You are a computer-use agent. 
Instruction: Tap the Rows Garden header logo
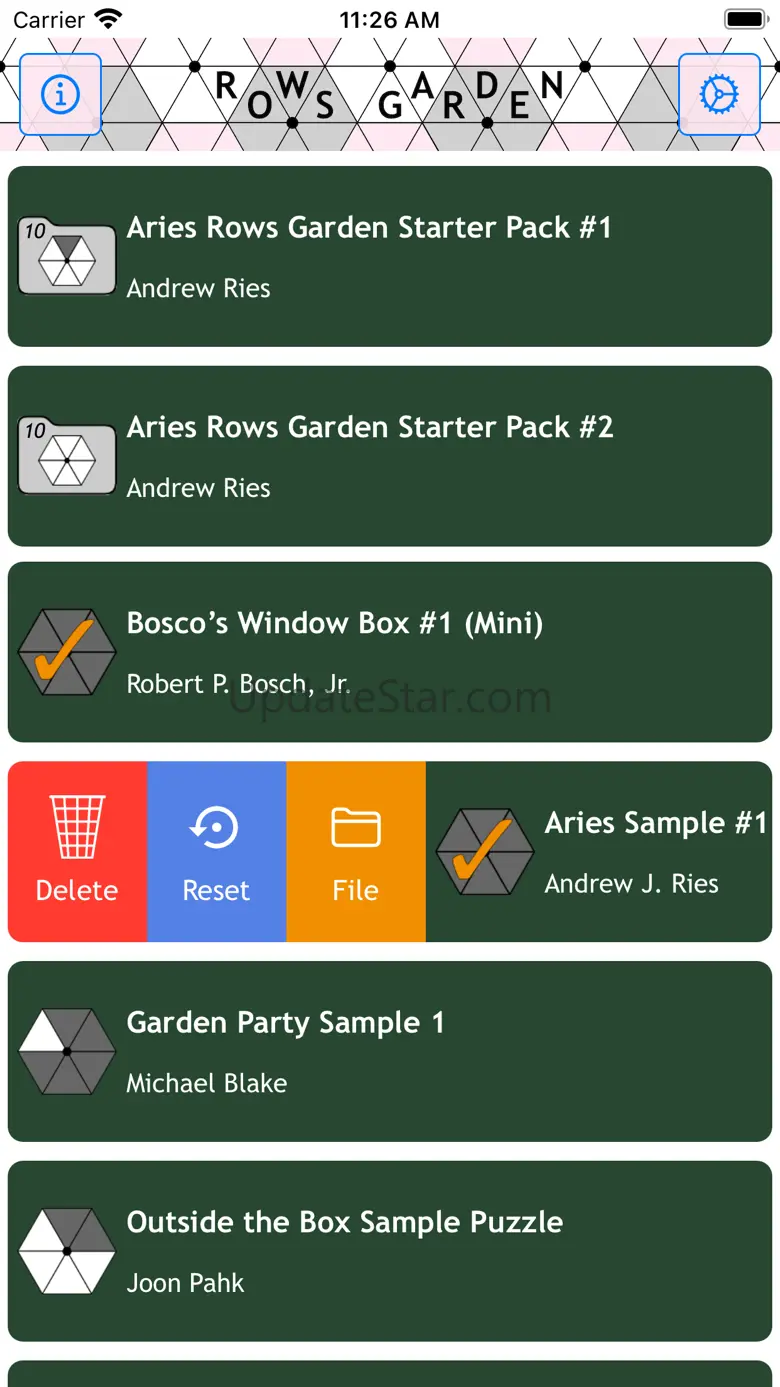[x=390, y=96]
